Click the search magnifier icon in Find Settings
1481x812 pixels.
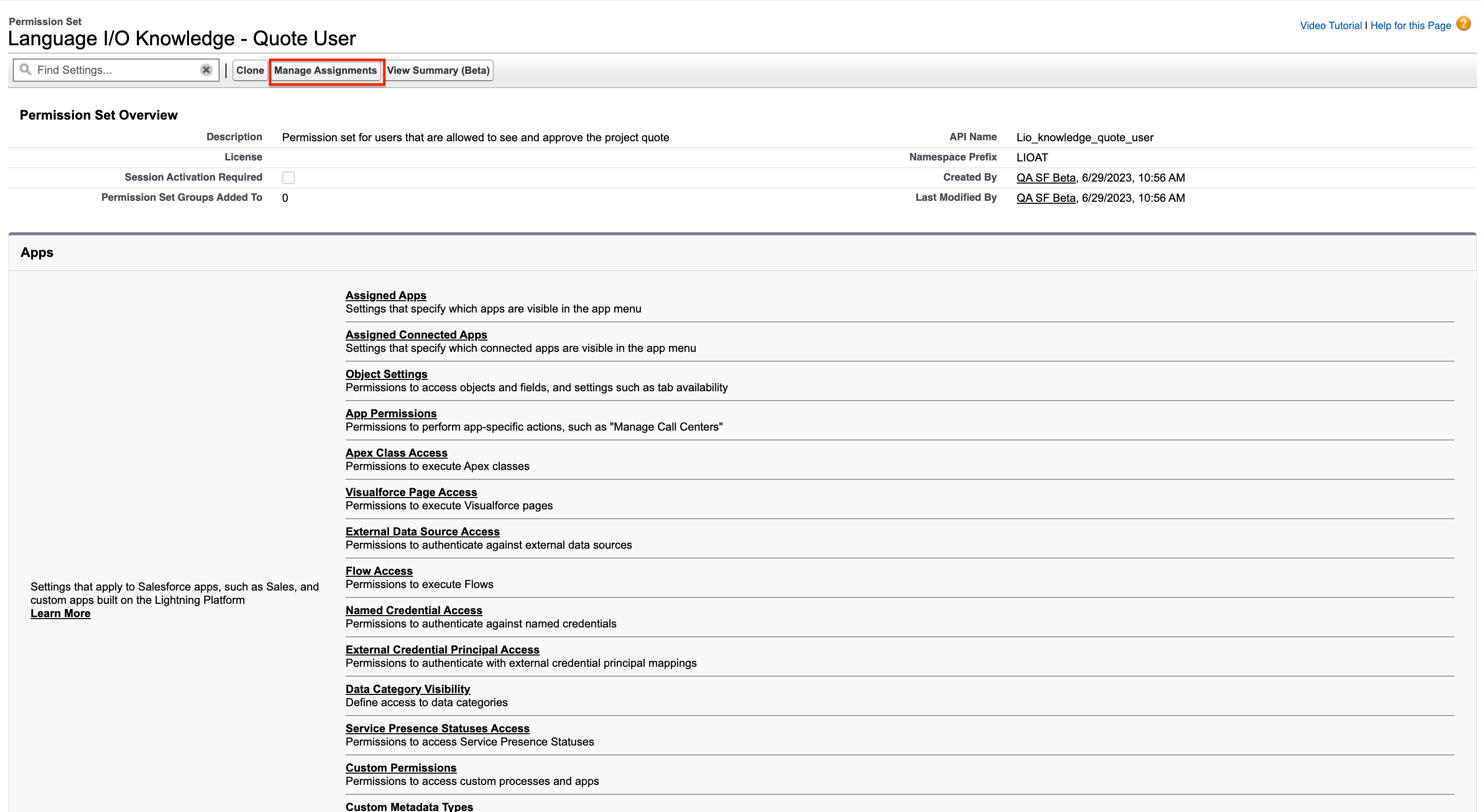click(25, 69)
